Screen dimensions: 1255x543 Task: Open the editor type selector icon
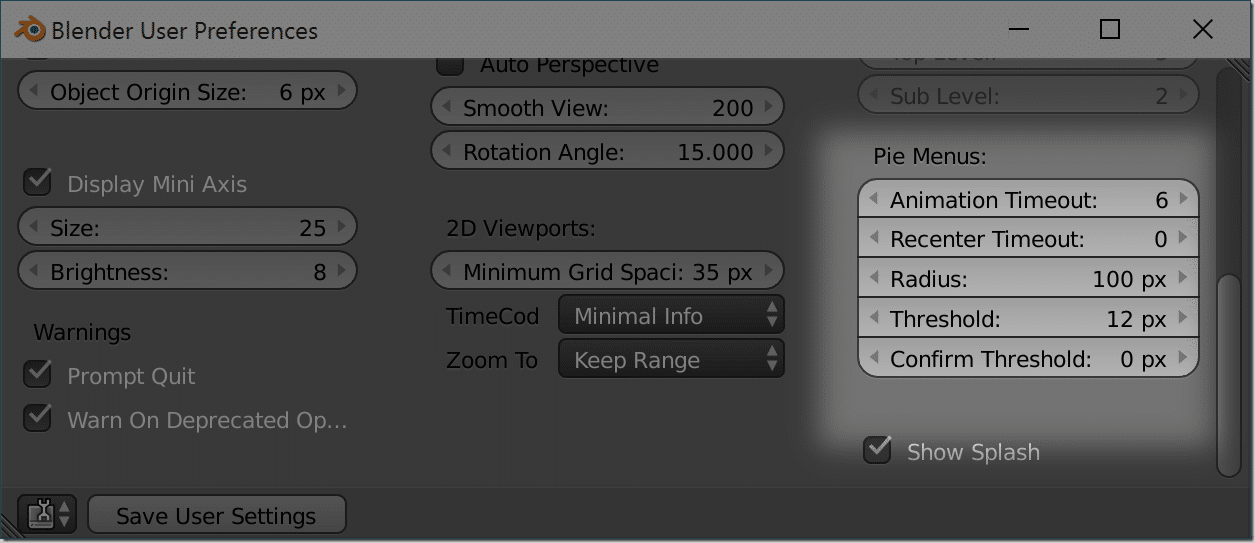point(46,515)
